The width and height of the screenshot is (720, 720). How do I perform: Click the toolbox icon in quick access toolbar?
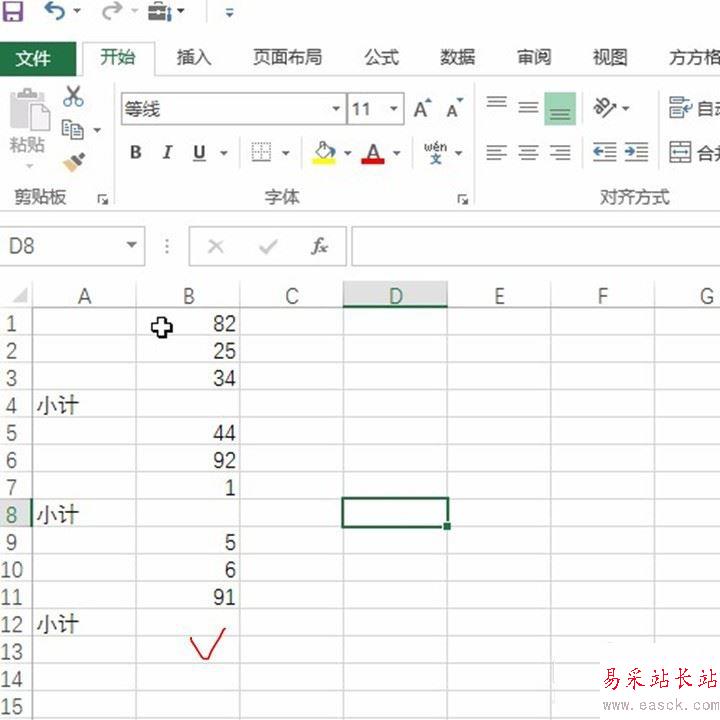coord(160,11)
